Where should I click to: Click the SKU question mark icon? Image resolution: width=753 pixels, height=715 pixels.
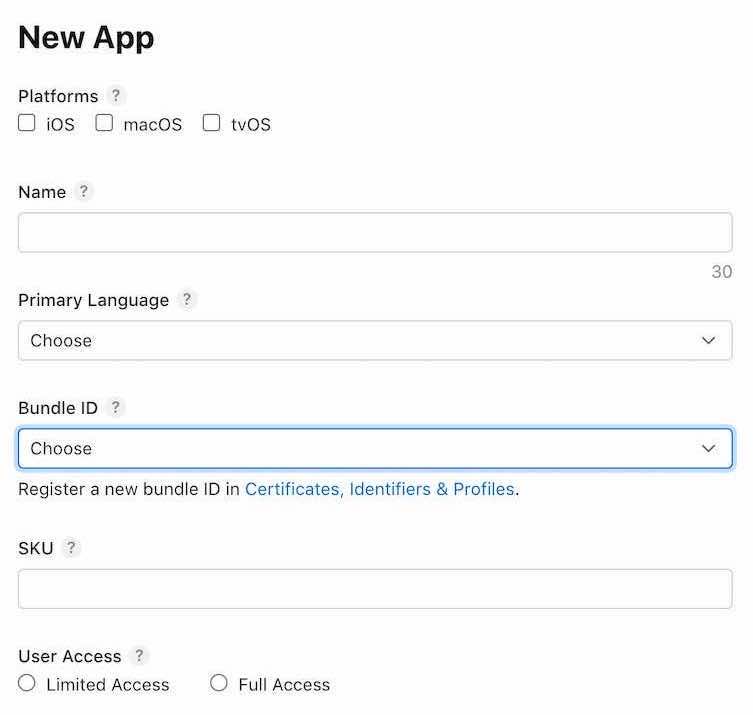pos(71,547)
